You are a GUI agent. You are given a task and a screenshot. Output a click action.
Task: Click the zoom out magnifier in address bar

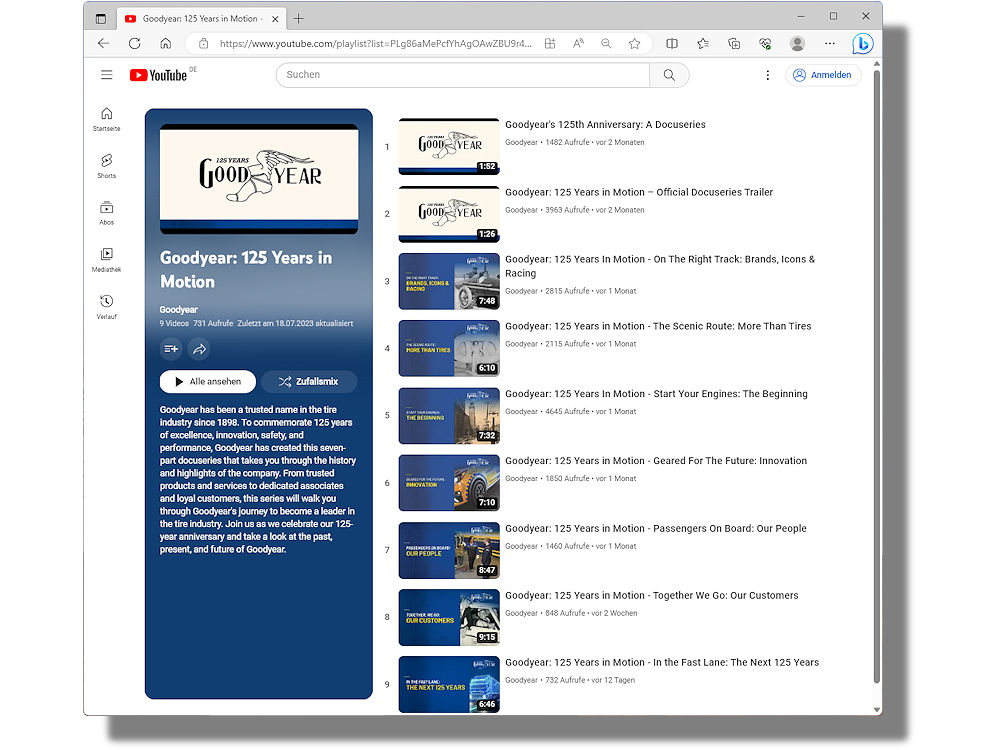tap(606, 43)
